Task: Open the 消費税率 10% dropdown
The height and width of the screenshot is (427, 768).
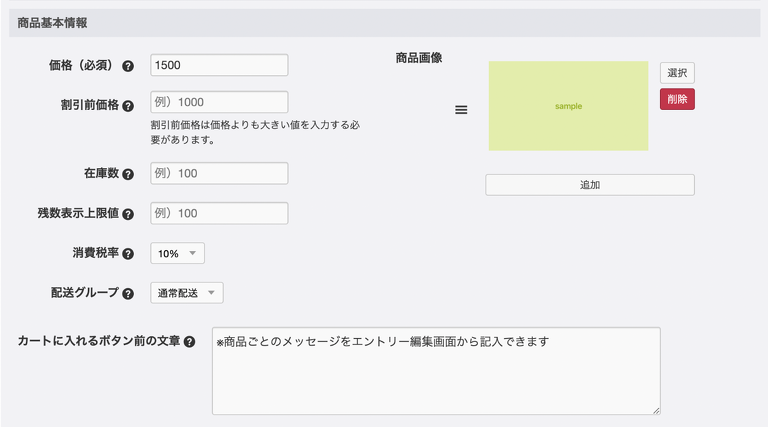Action: pyautogui.click(x=177, y=253)
